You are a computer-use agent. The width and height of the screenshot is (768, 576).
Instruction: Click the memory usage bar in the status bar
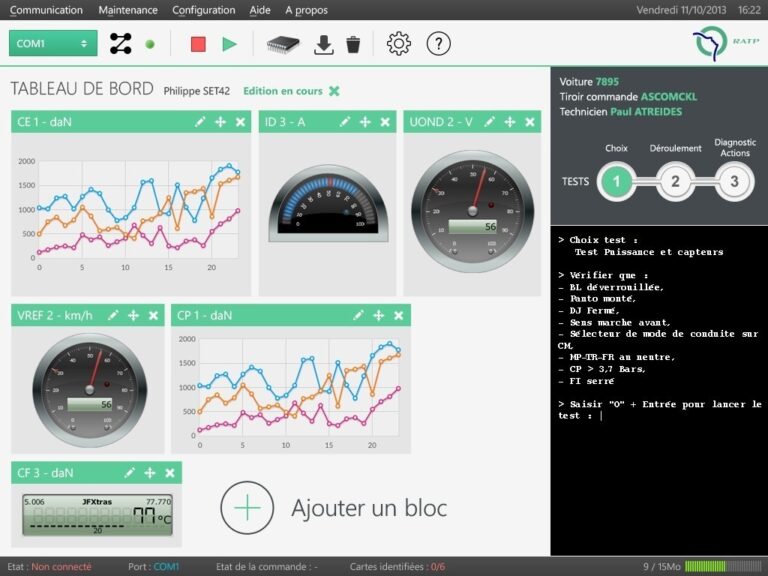[723, 567]
